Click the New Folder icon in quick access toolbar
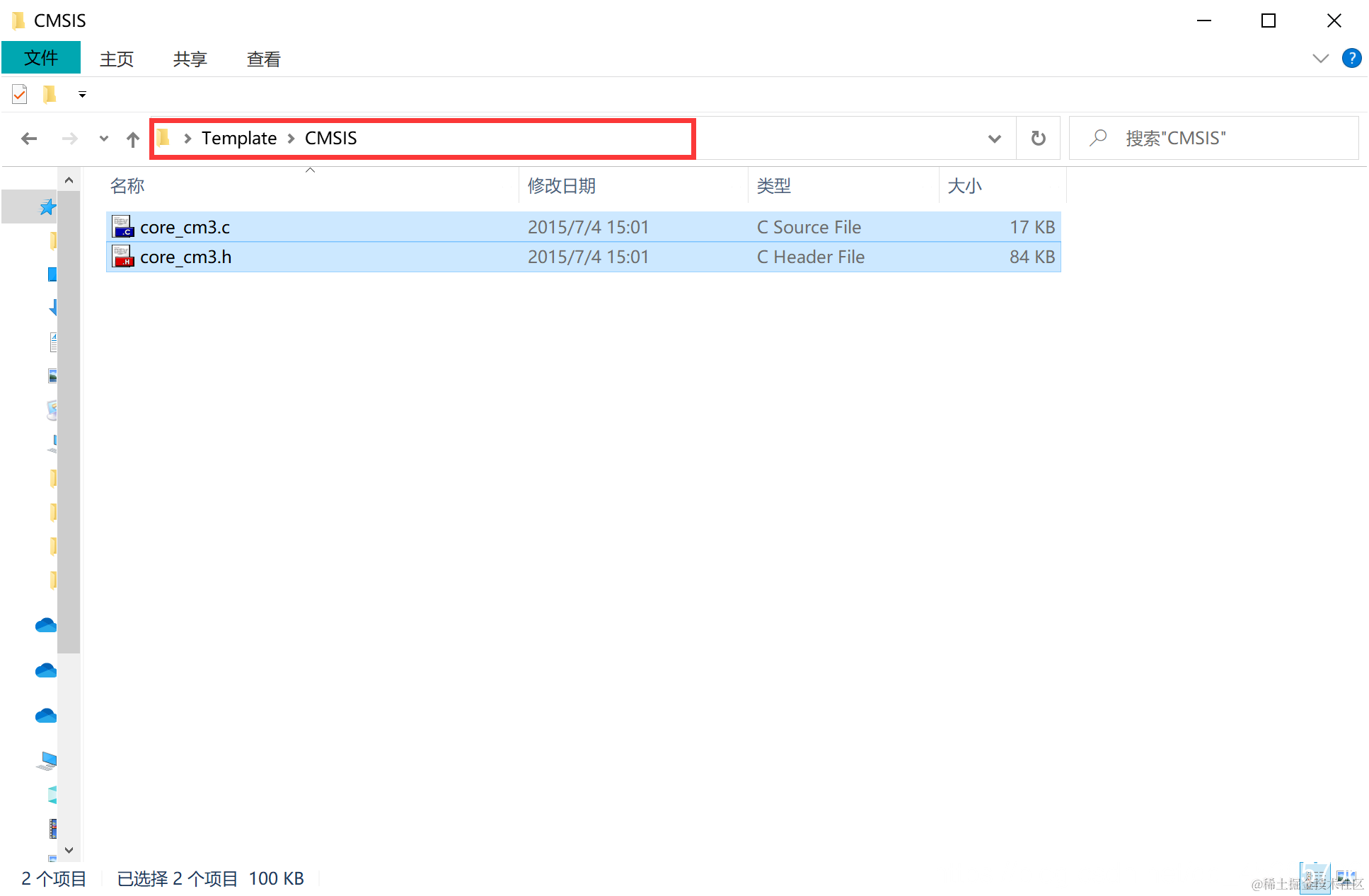 point(50,94)
